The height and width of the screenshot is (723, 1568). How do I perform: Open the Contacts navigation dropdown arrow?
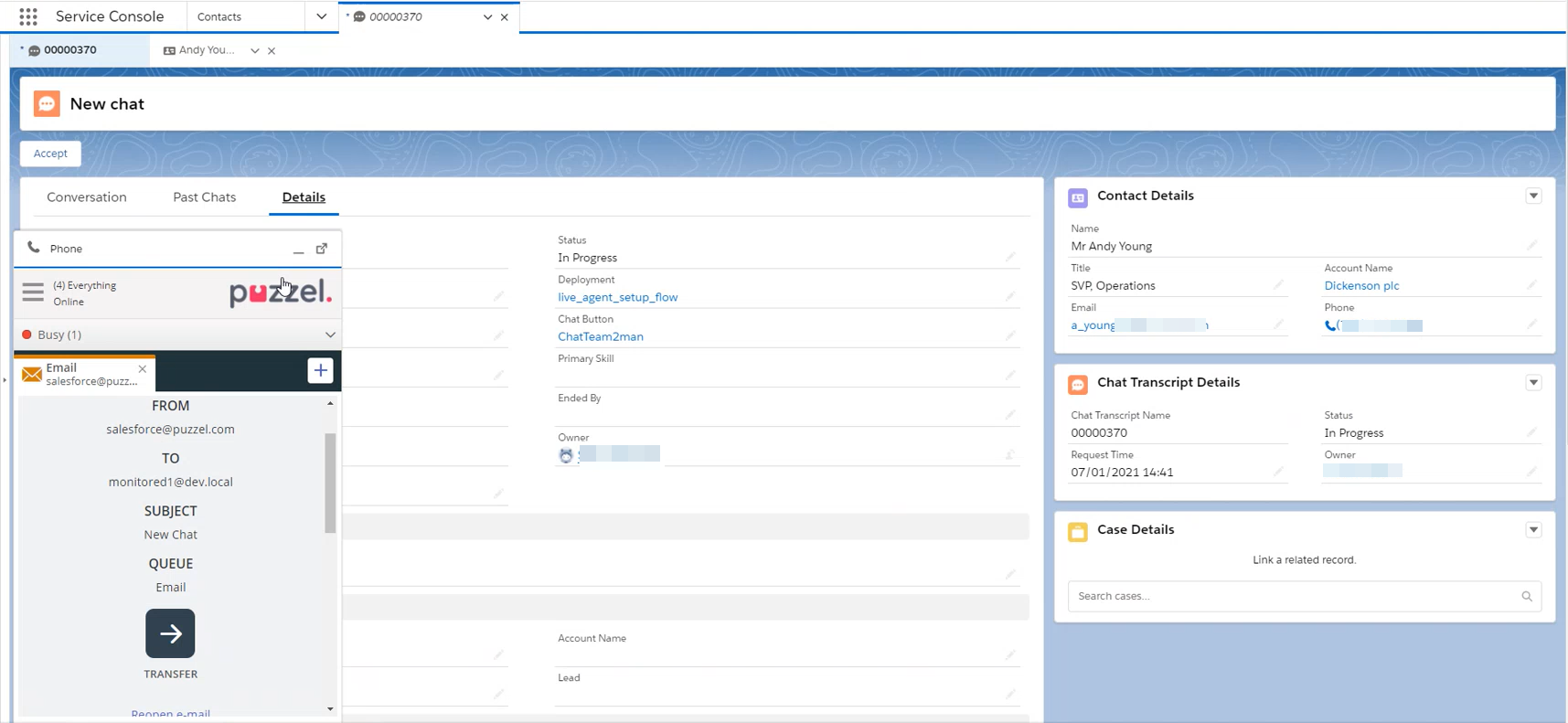[x=321, y=16]
